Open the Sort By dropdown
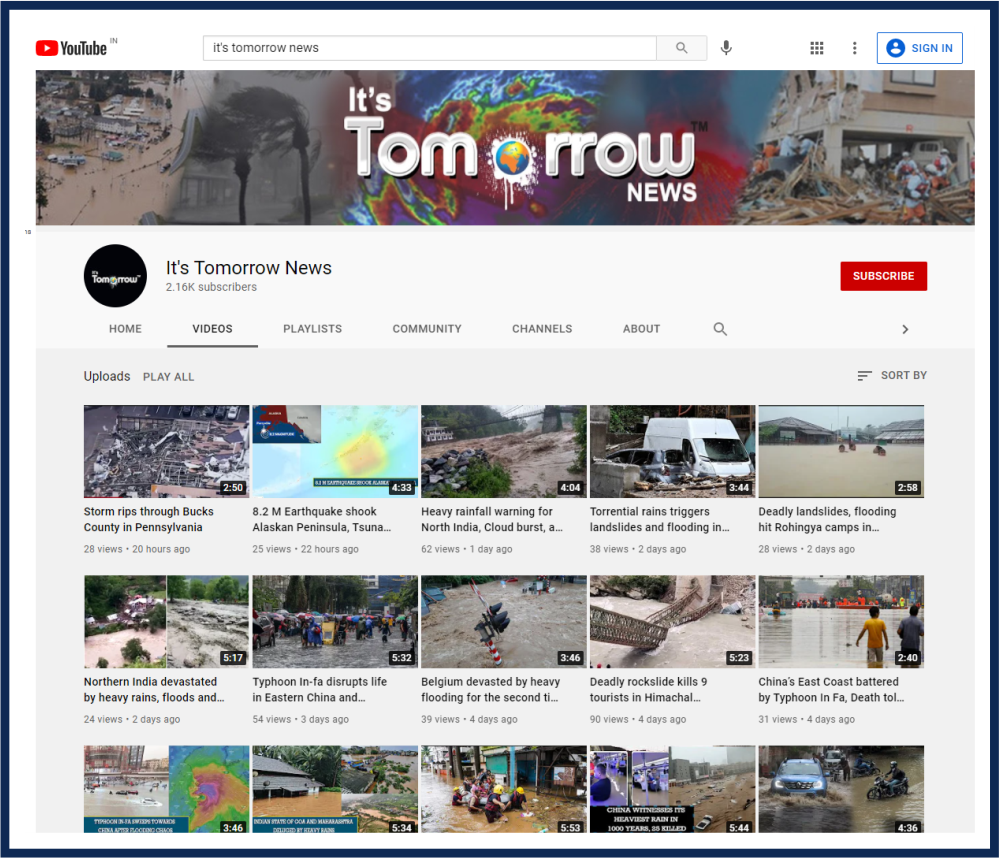This screenshot has height=858, width=999. [x=892, y=376]
